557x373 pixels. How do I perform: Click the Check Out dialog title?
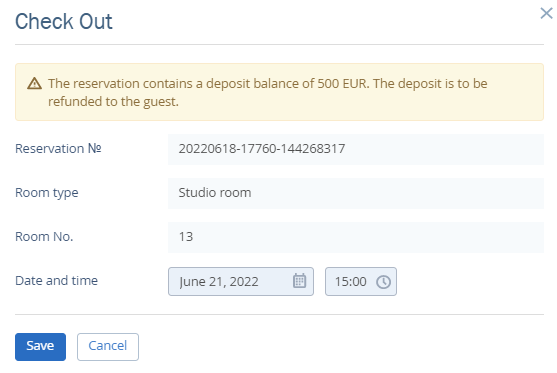click(64, 21)
